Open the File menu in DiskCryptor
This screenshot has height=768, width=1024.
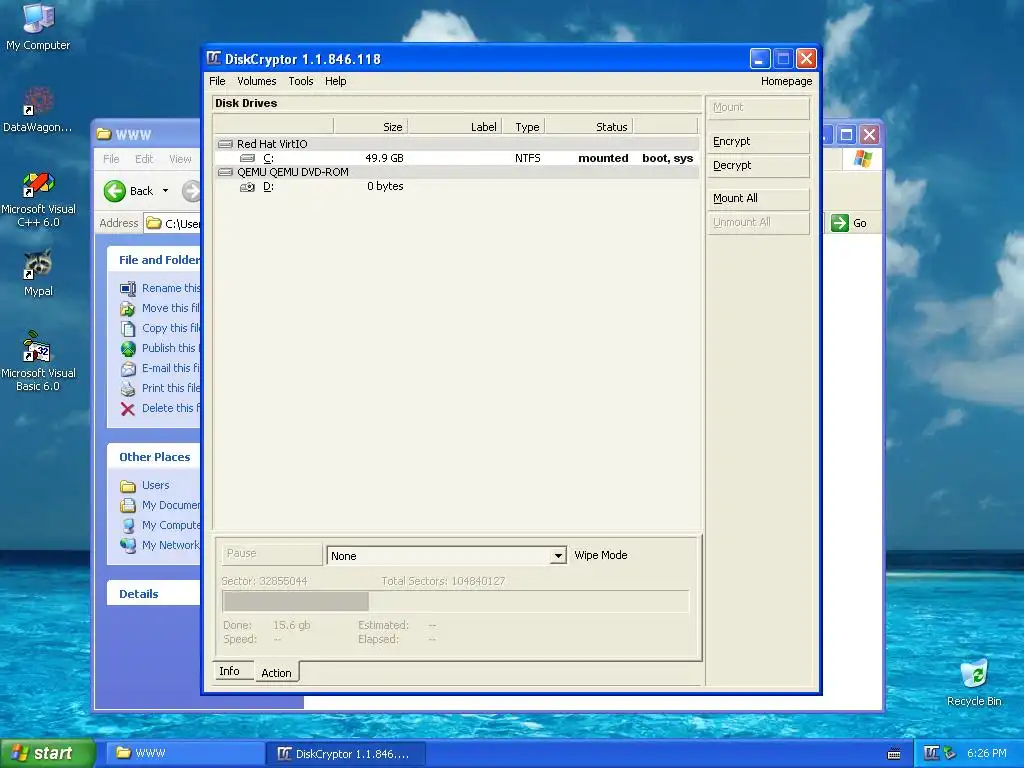click(217, 81)
